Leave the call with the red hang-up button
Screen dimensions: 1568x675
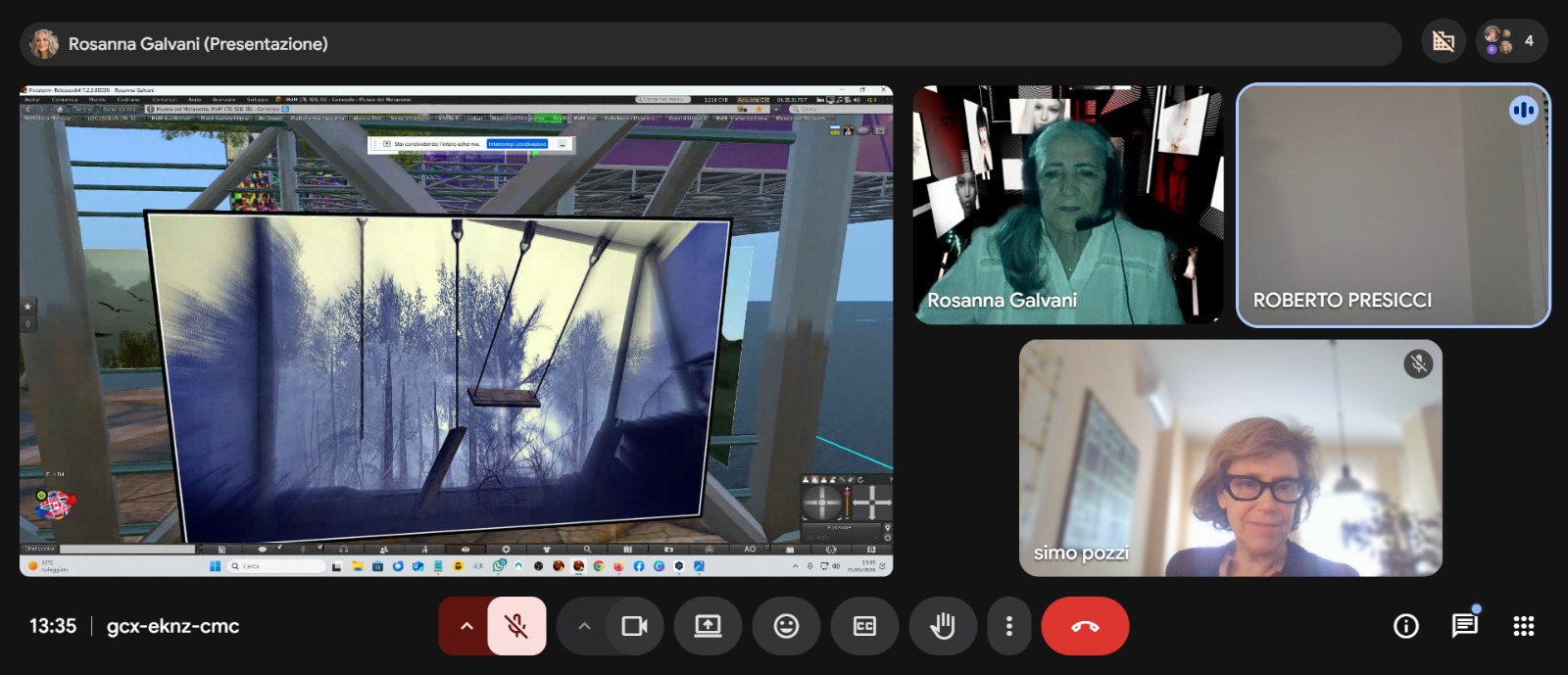coord(1085,626)
